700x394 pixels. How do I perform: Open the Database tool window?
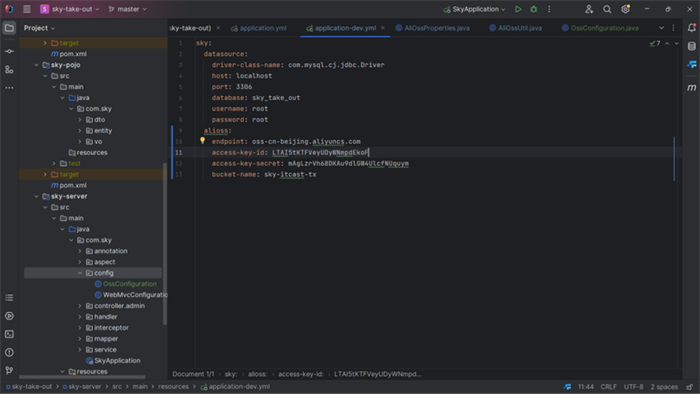click(692, 46)
